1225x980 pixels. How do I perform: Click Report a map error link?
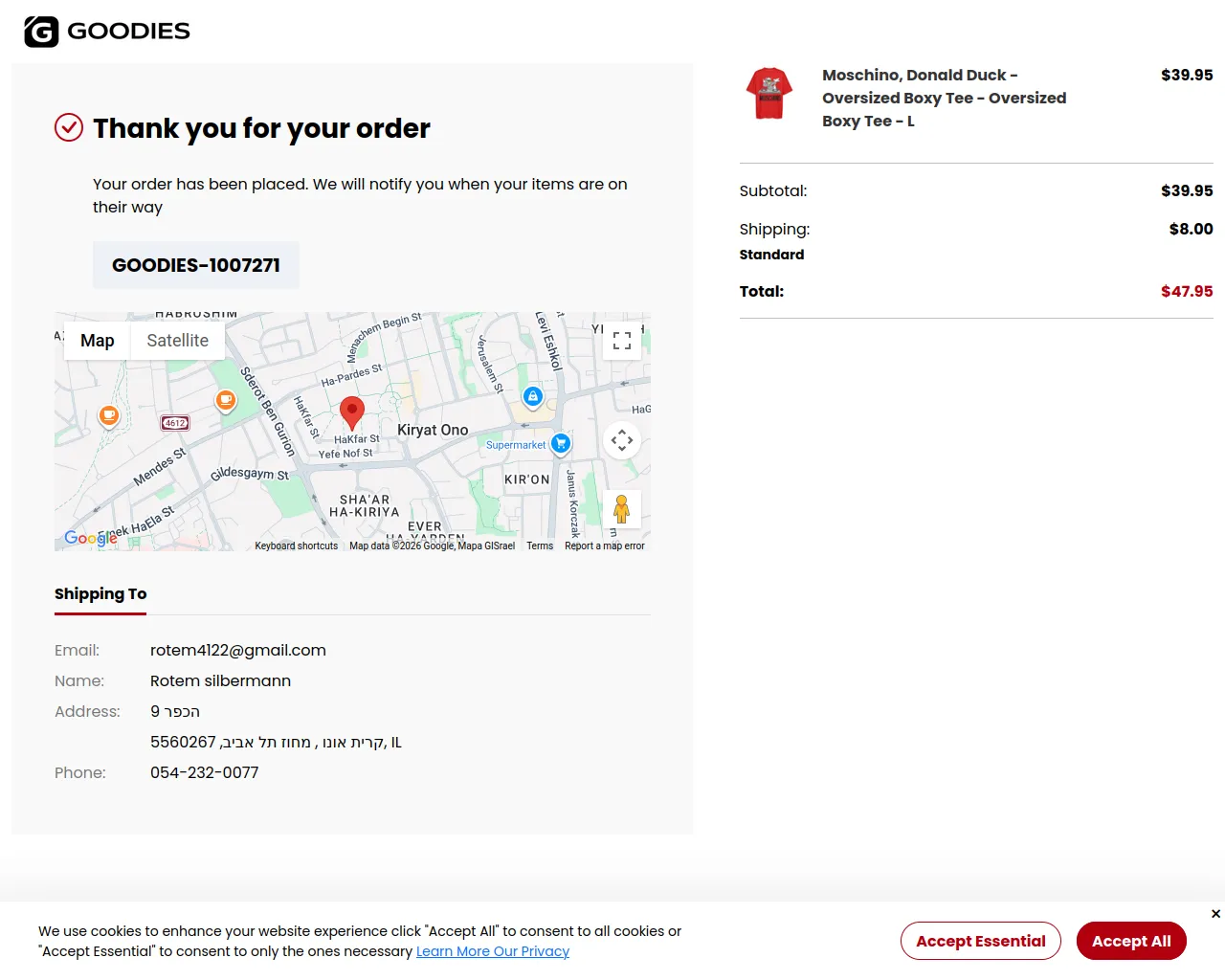click(605, 546)
